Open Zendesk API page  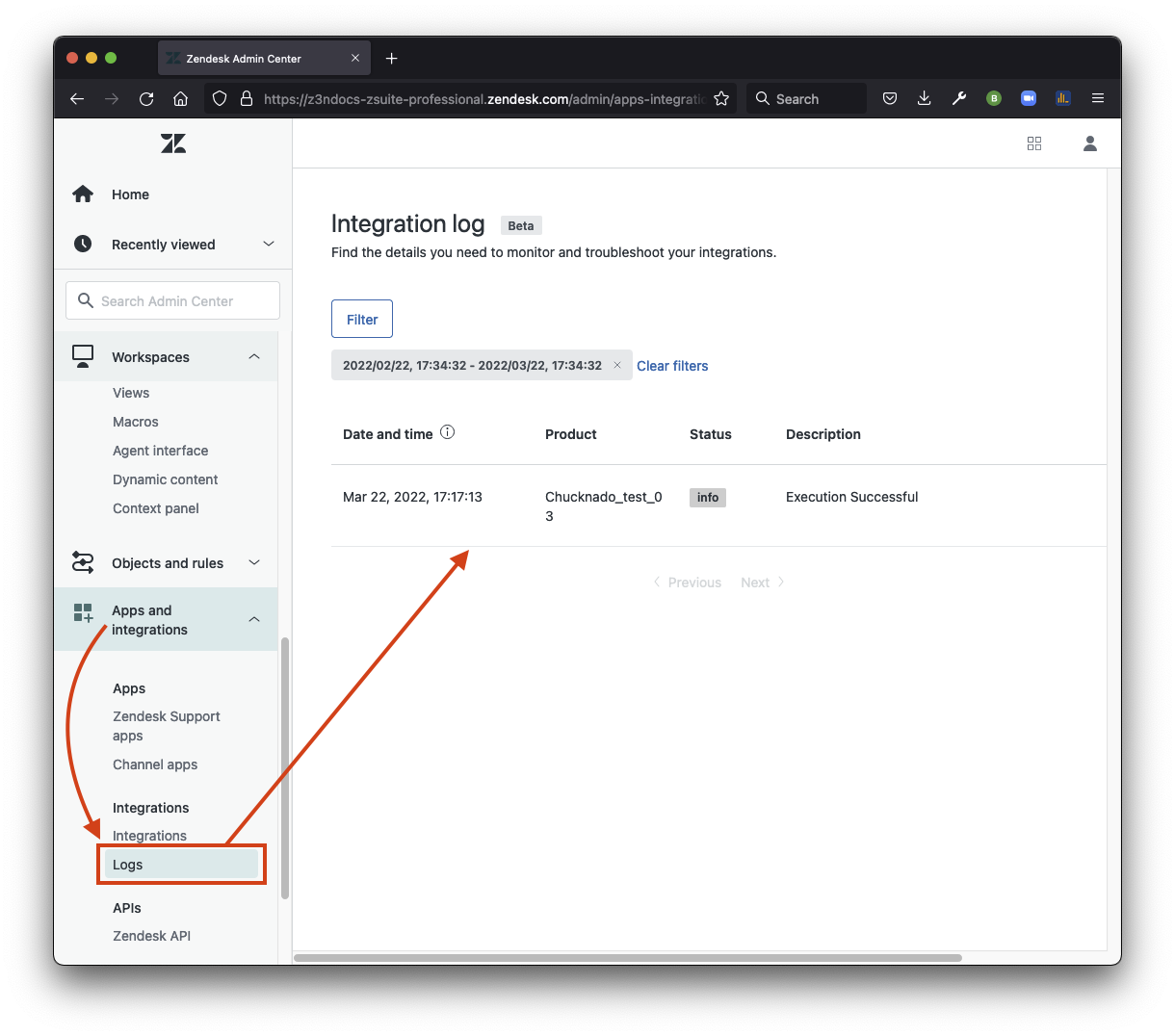point(152,936)
